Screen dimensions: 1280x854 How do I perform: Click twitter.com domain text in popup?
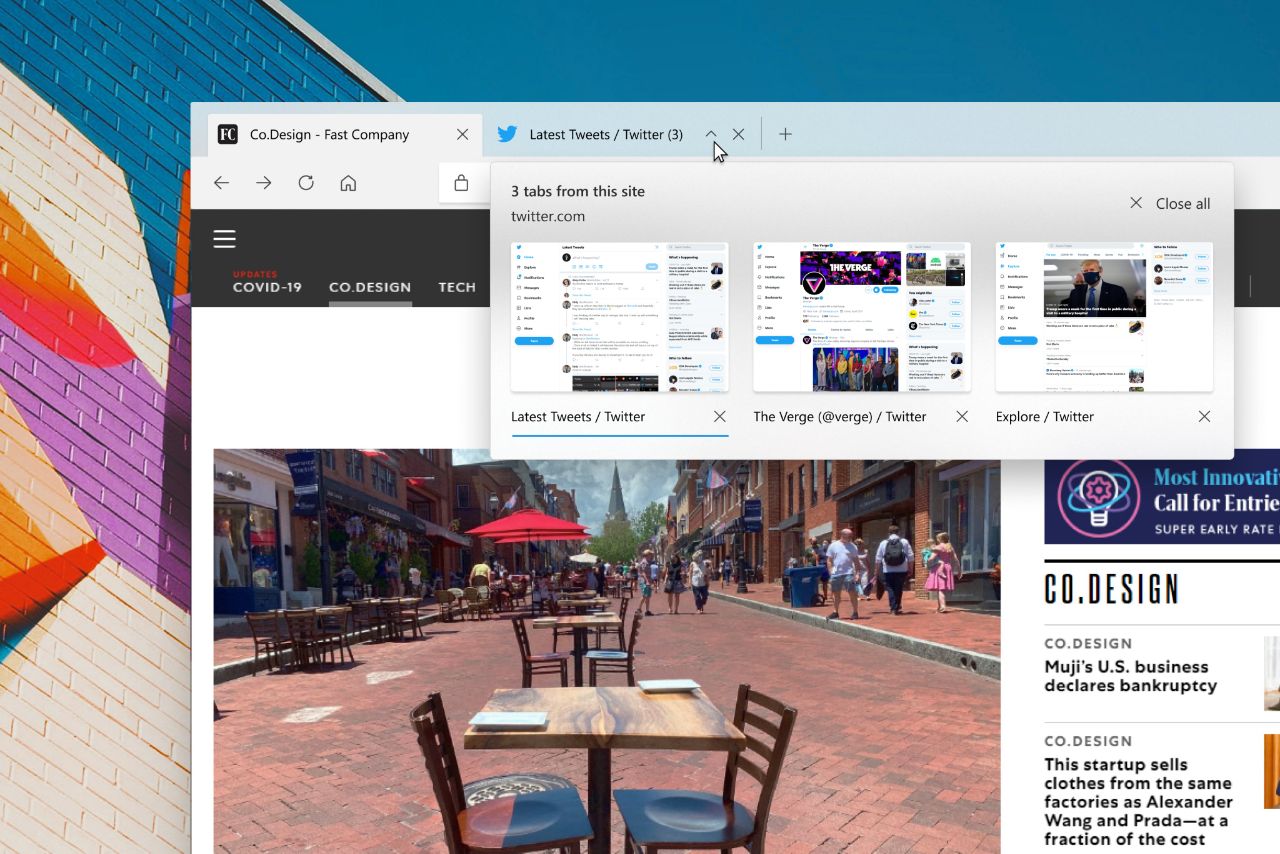point(548,216)
